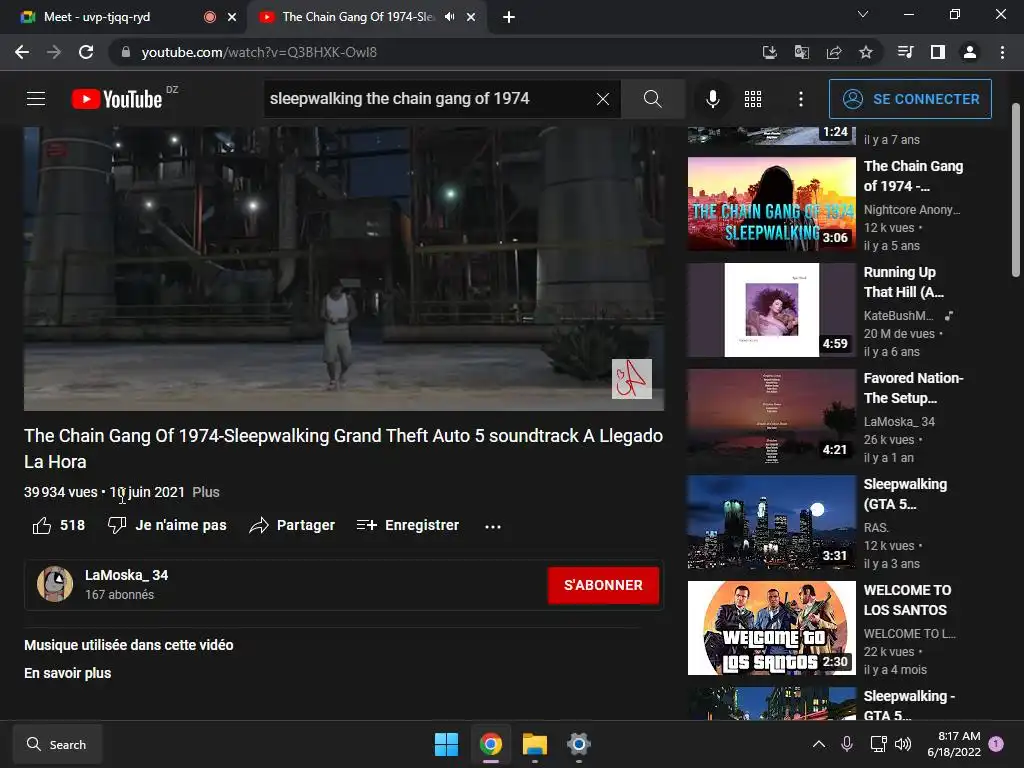Click Running Up That Hill title
This screenshot has width=1024, height=768.
tap(903, 281)
